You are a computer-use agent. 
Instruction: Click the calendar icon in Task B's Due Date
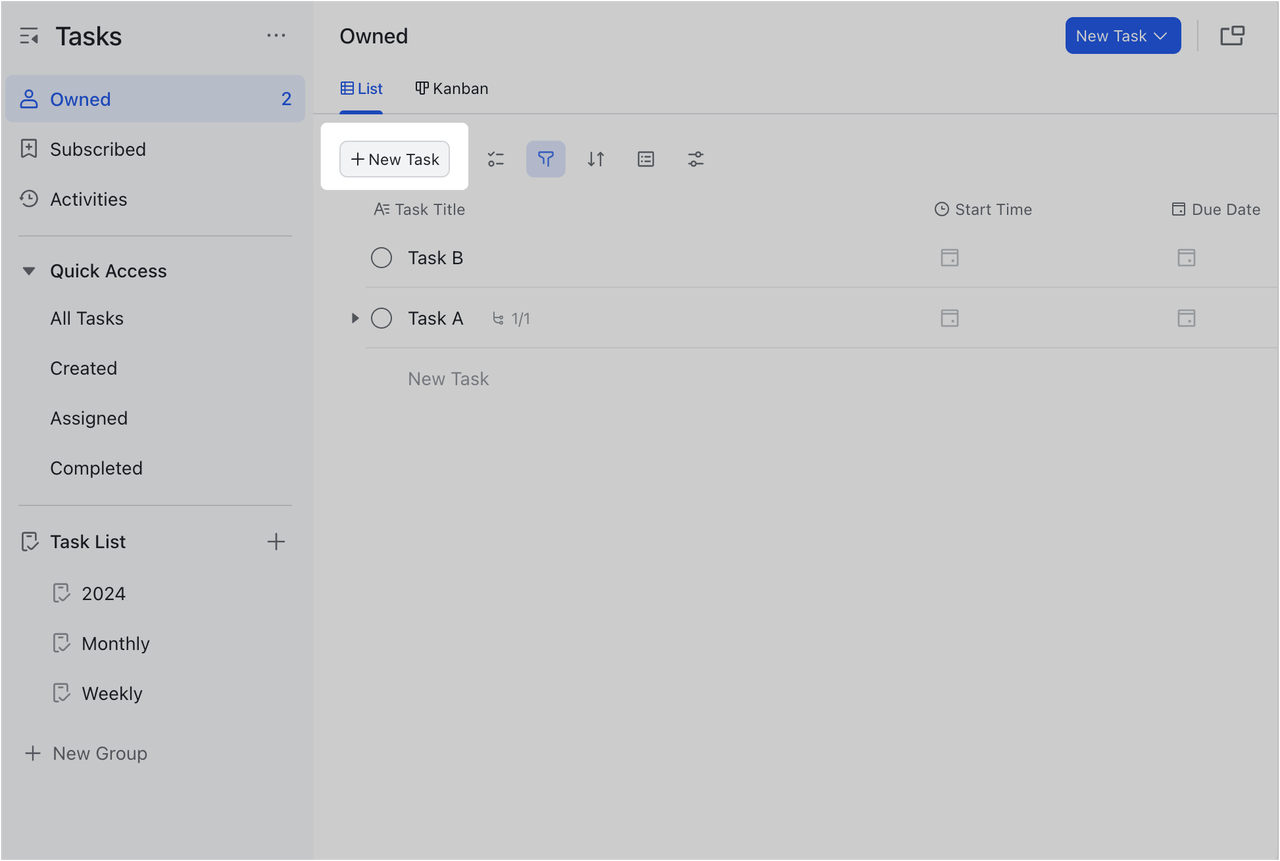(1186, 257)
